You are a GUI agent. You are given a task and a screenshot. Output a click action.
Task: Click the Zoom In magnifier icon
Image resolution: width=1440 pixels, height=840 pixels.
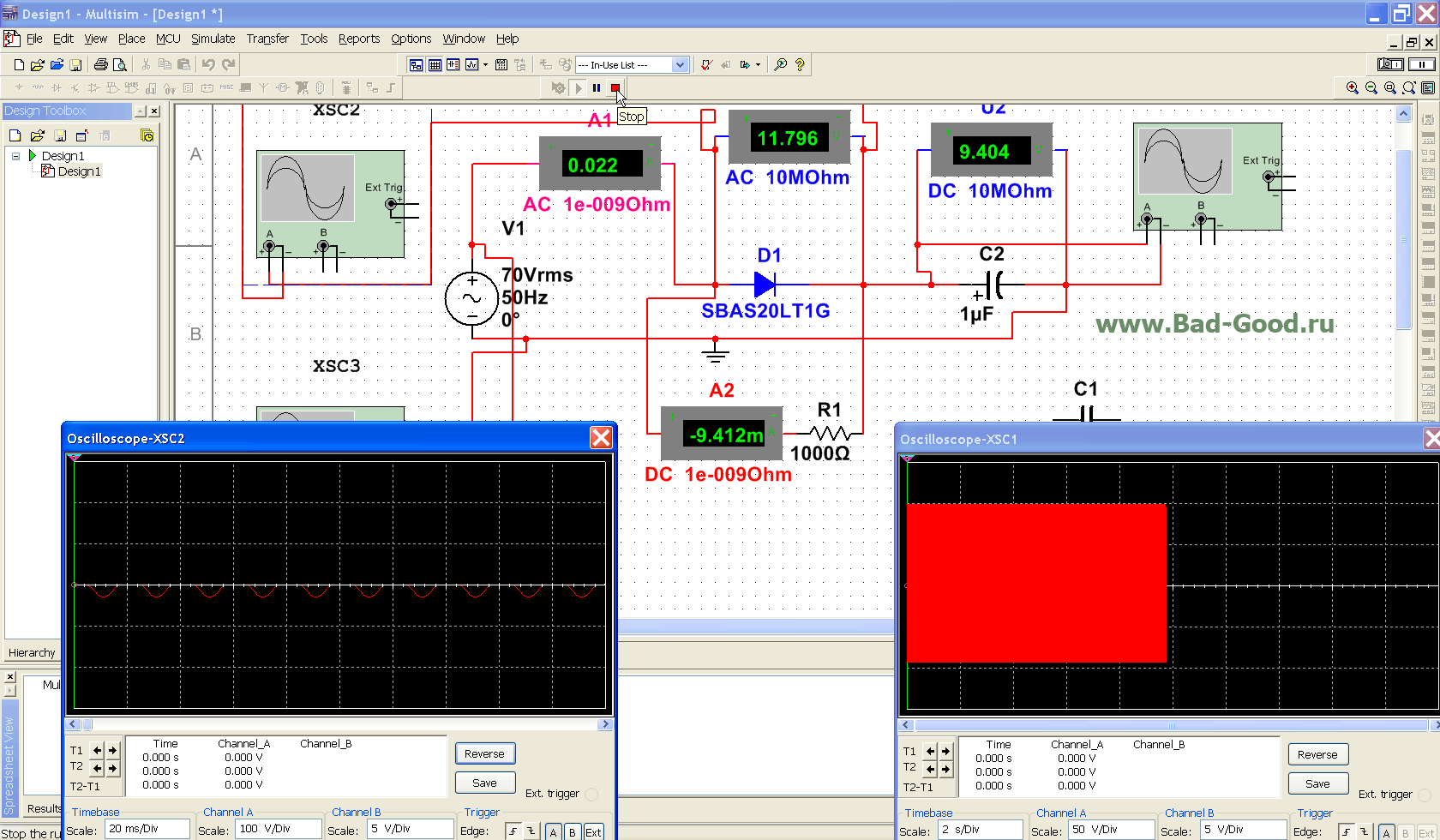(x=1353, y=87)
